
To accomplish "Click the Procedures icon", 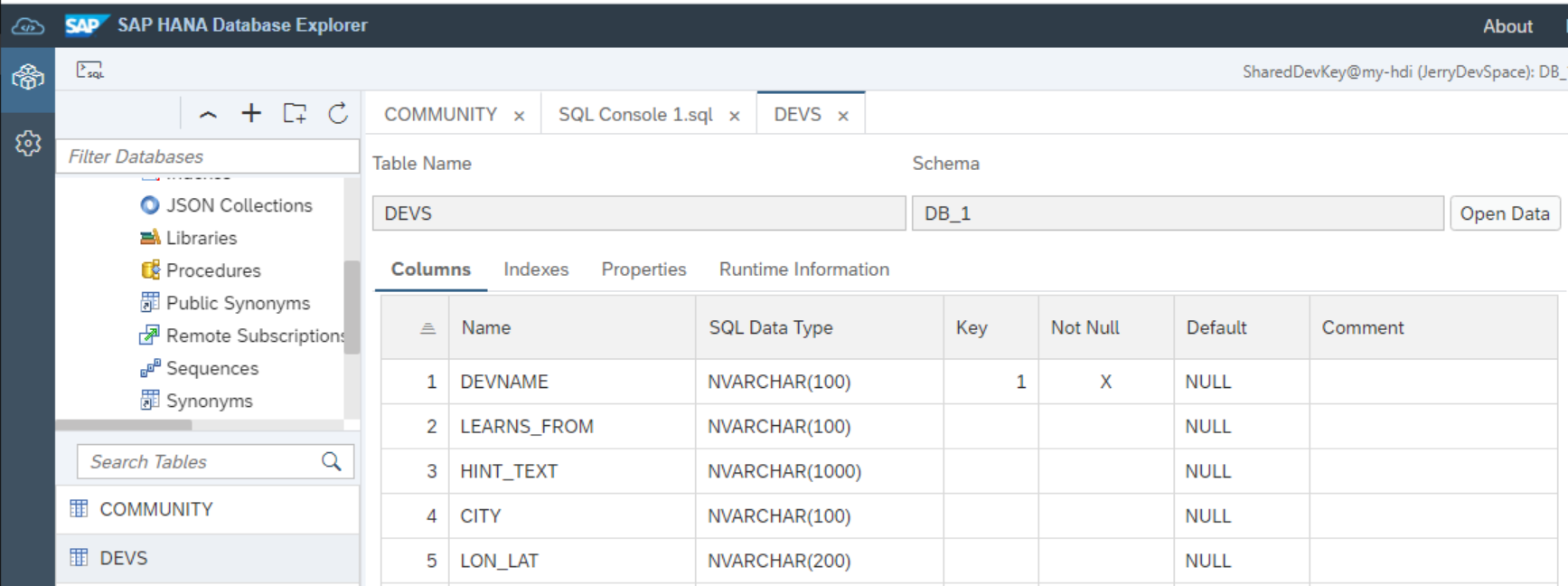I will pos(150,270).
